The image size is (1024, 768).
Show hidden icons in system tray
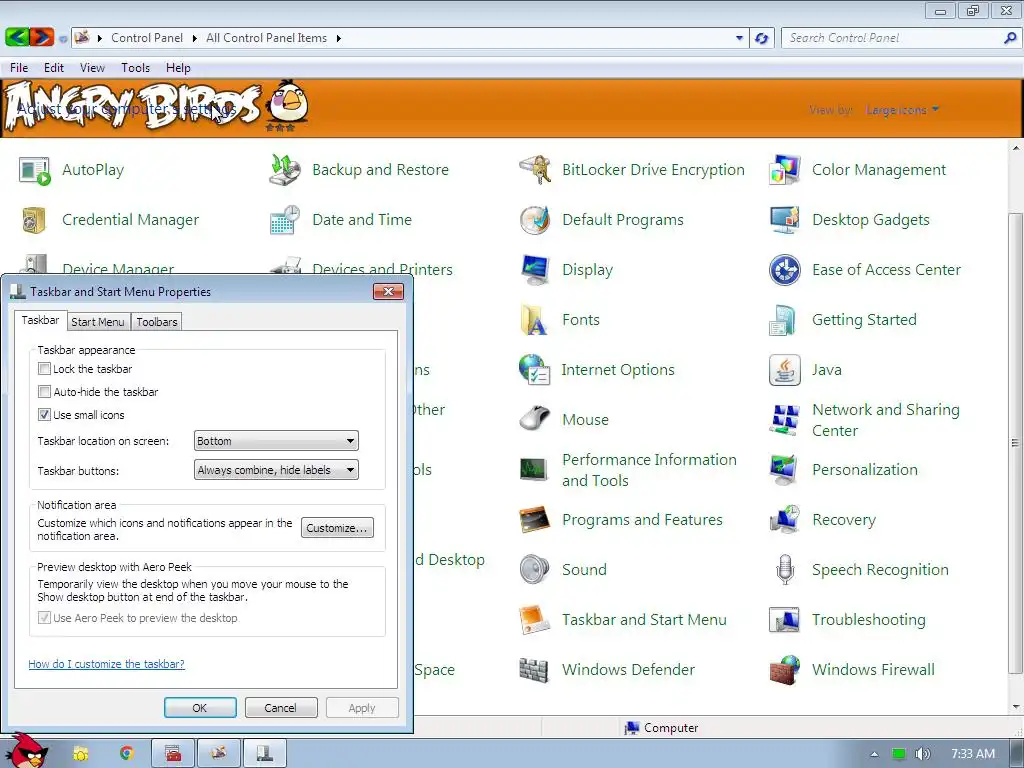(x=874, y=754)
